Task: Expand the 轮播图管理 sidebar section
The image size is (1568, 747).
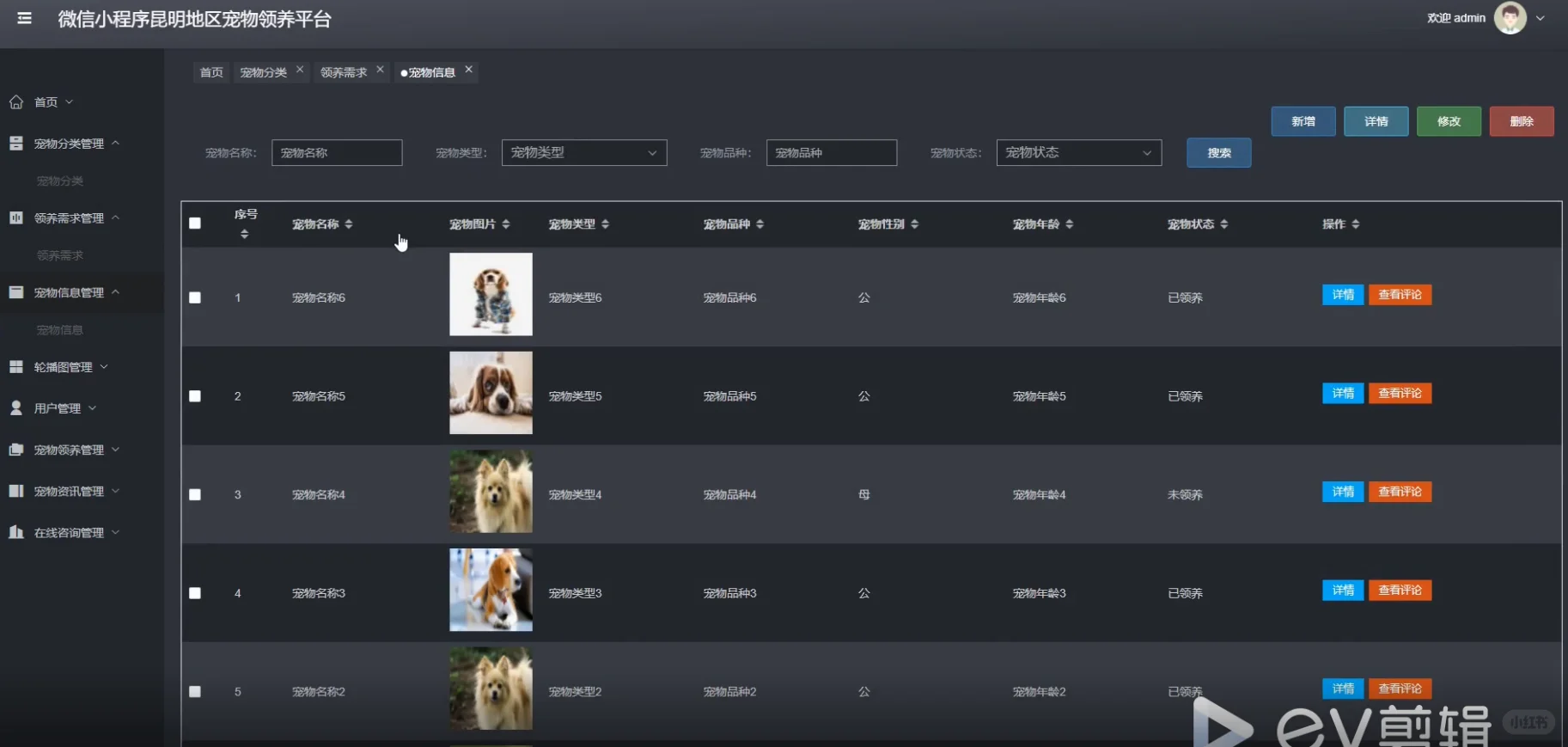Action: click(x=104, y=367)
